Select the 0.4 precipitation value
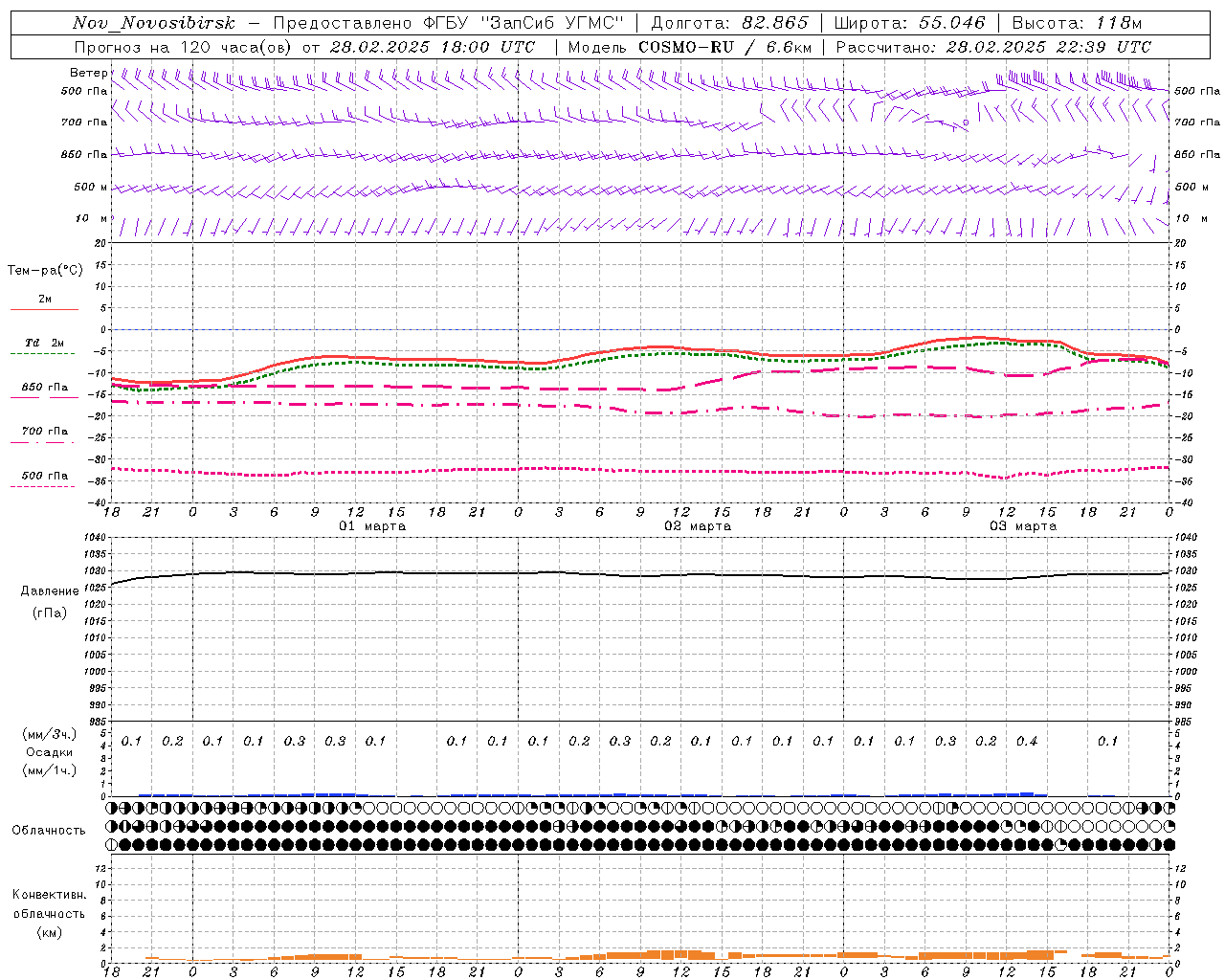This screenshot has width=1225, height=980. (x=1026, y=741)
